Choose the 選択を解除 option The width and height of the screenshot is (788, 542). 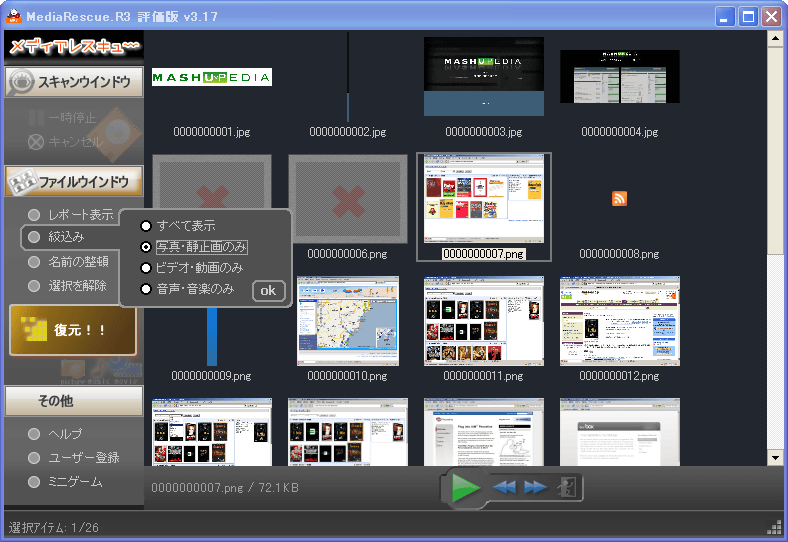(67, 286)
